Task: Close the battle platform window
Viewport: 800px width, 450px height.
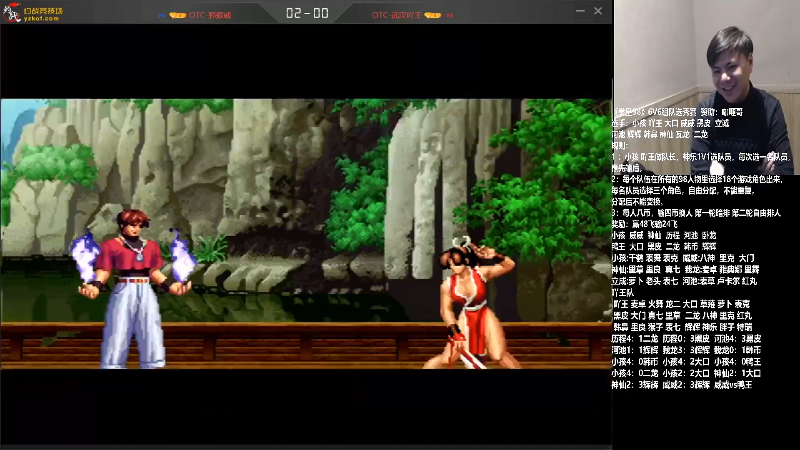Action: [598, 11]
